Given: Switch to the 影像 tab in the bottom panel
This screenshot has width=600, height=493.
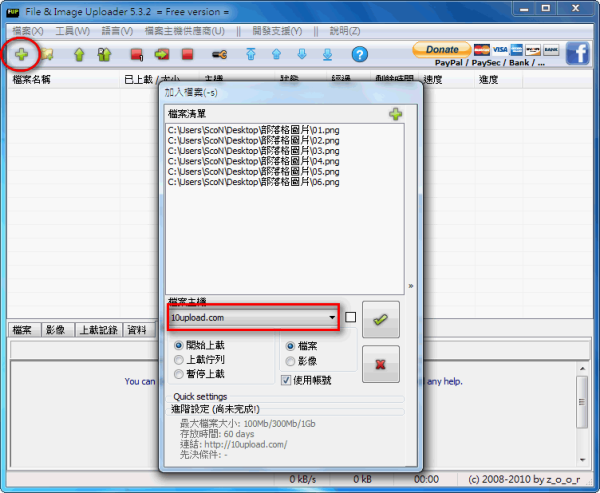Looking at the screenshot, I should [x=57, y=330].
